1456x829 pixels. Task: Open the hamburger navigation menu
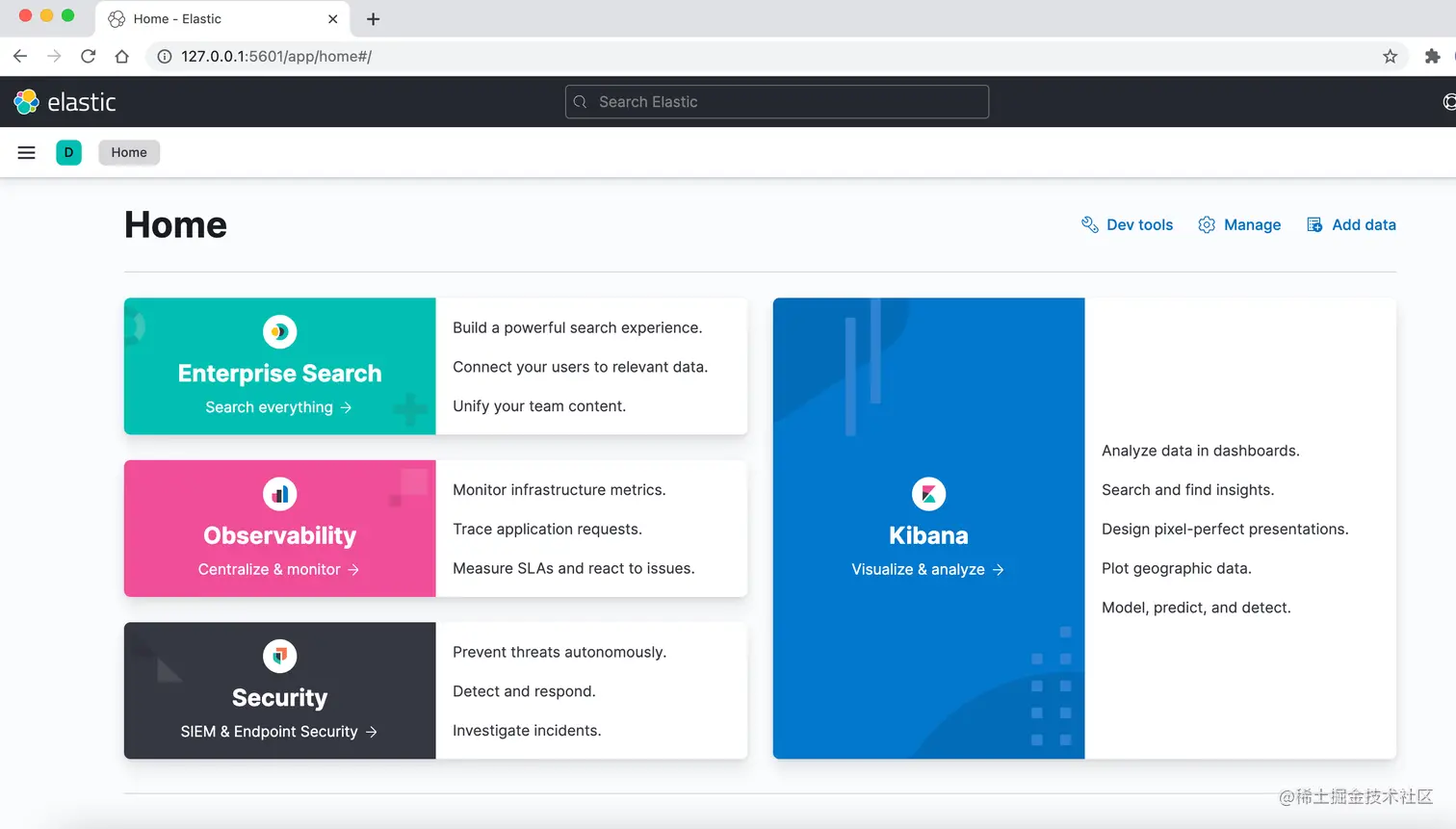click(27, 152)
